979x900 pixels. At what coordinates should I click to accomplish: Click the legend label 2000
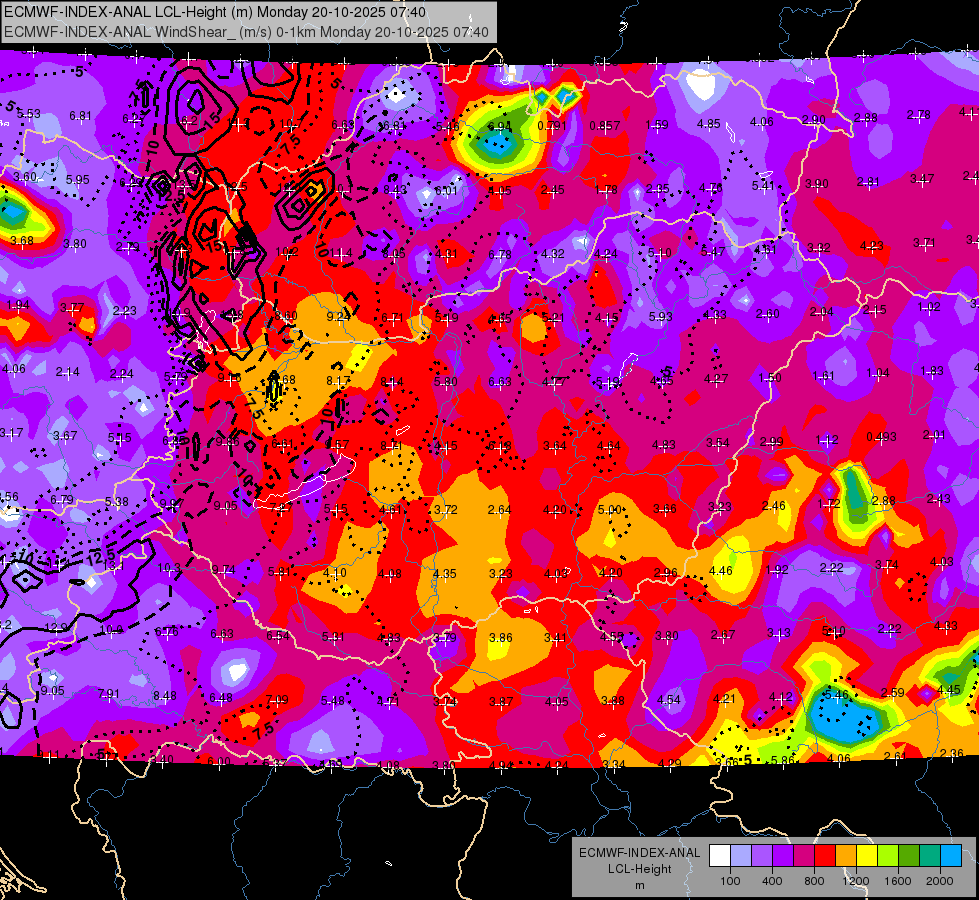(940, 881)
